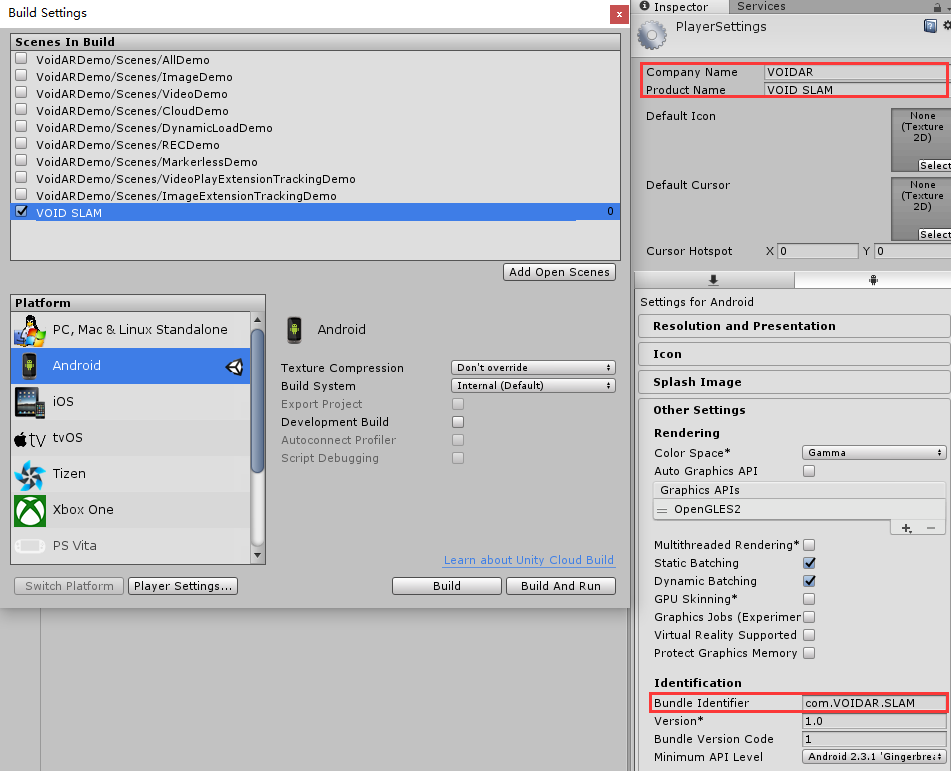This screenshot has height=771, width=951.
Task: Open Build System dropdown
Action: [533, 386]
